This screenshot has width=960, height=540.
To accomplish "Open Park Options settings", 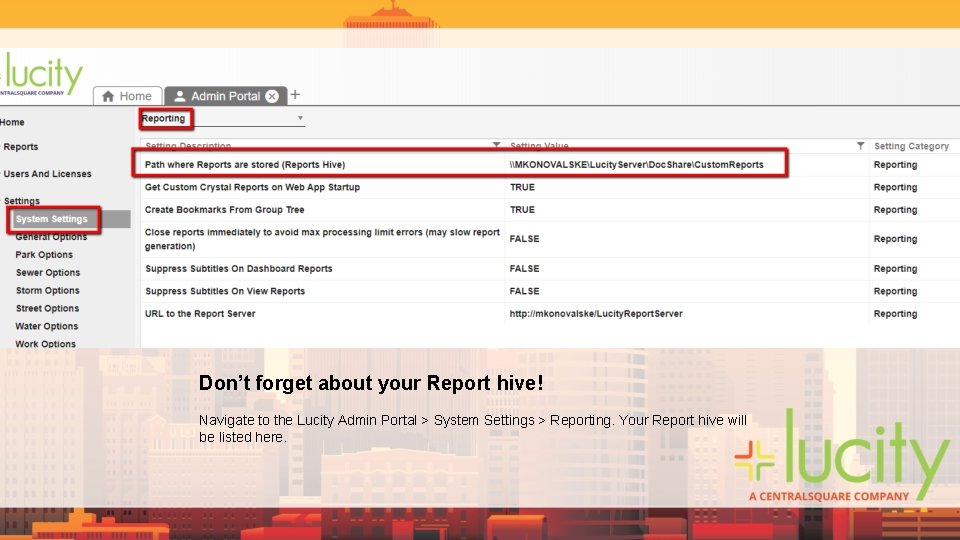I will [44, 255].
